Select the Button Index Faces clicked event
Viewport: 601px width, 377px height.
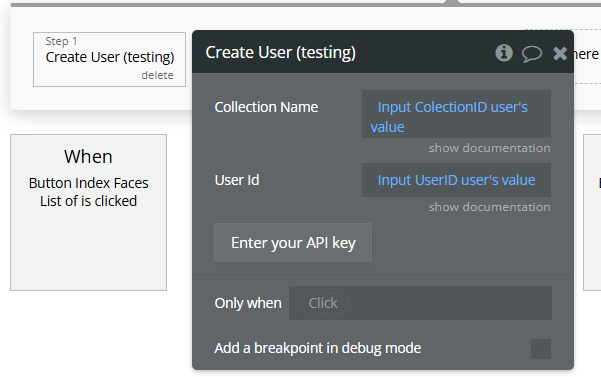(x=89, y=212)
